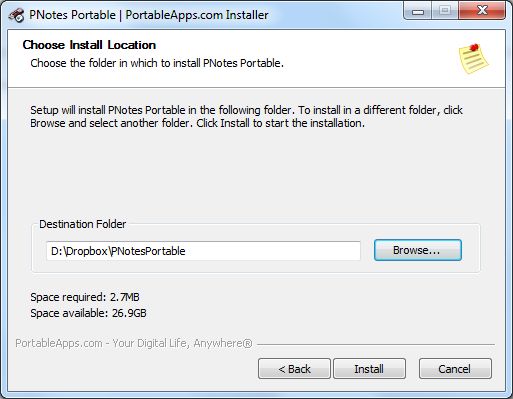Click the Choose Install Location heading

click(x=89, y=45)
